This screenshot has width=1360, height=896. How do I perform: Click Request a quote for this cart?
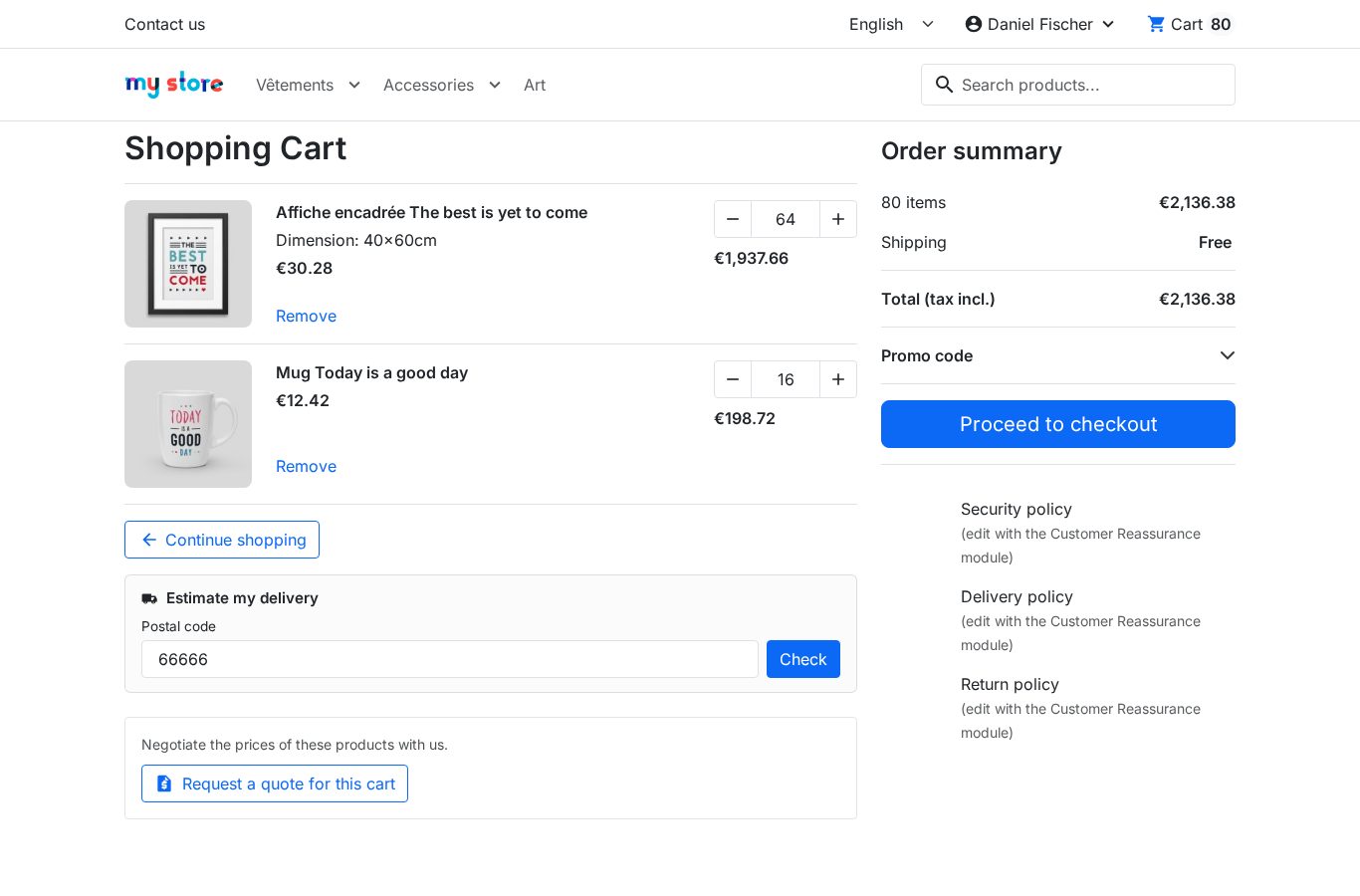point(275,784)
